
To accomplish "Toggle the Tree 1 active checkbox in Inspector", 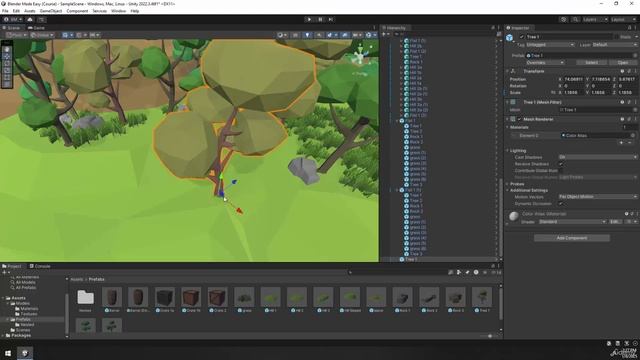I will (522, 37).
